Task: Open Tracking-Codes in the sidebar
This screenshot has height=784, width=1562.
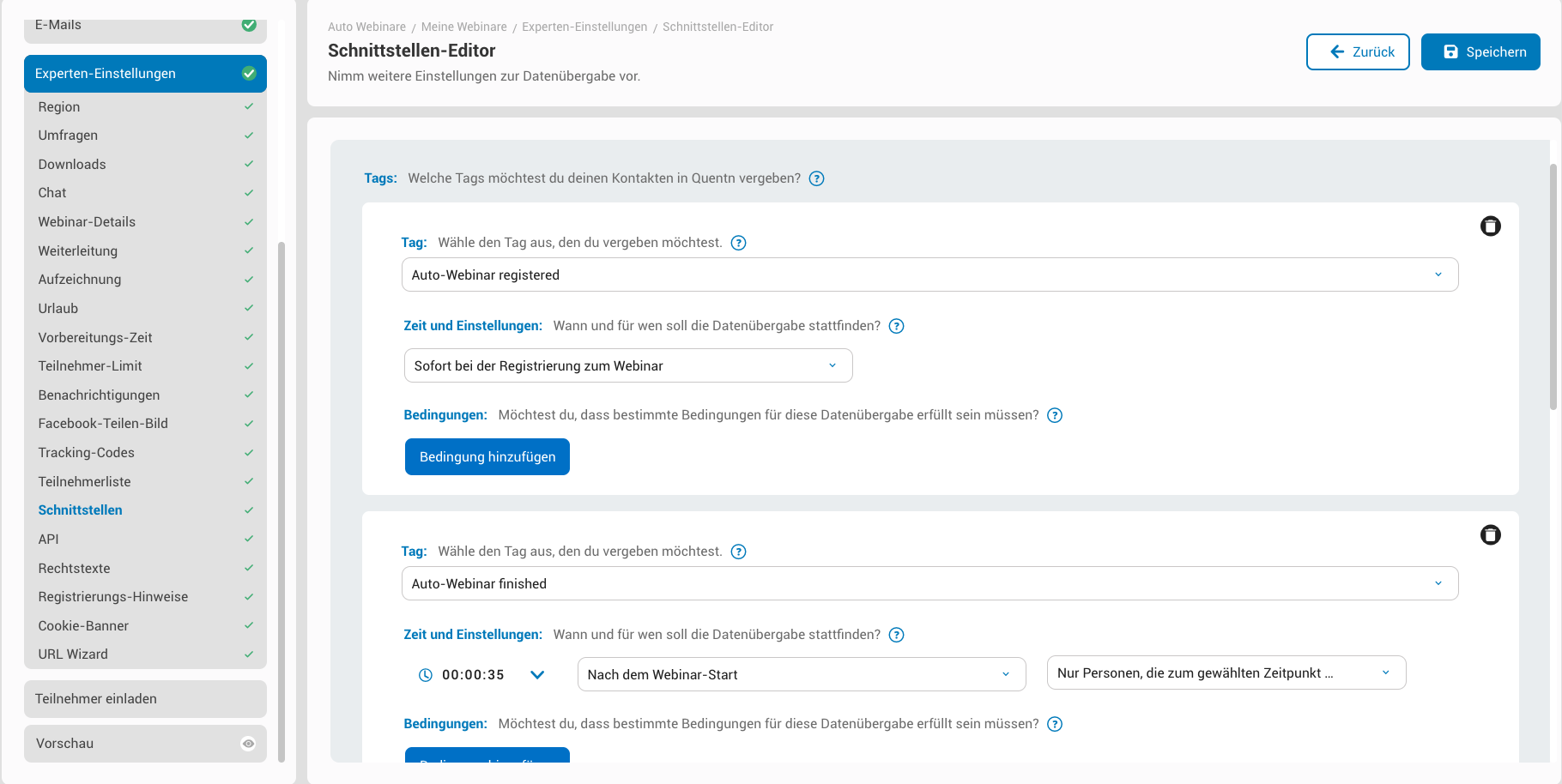Action: tap(86, 453)
